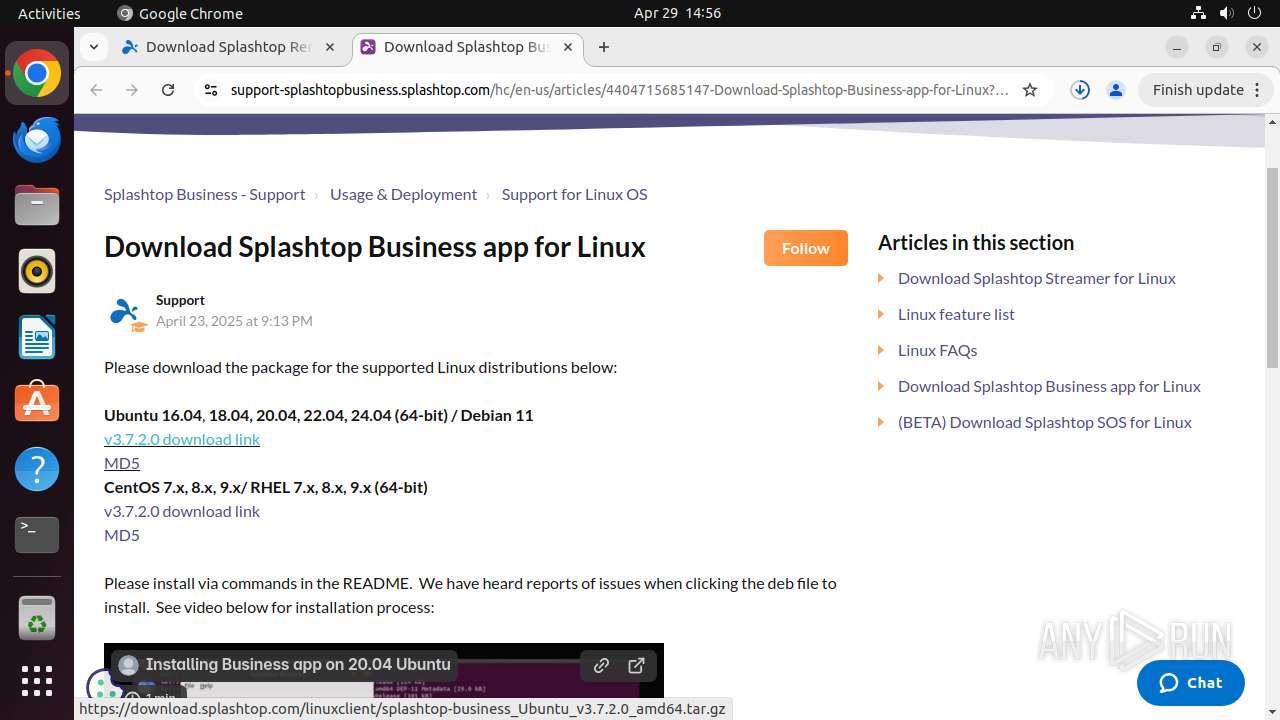This screenshot has height=720, width=1280.
Task: Bookmark this page with the star icon
Action: (1030, 90)
